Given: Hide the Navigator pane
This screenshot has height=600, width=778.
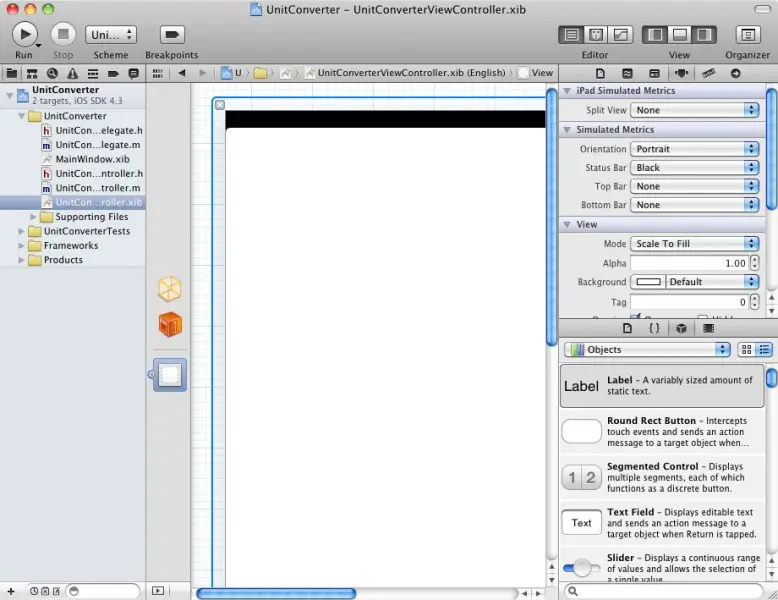Looking at the screenshot, I should point(655,35).
